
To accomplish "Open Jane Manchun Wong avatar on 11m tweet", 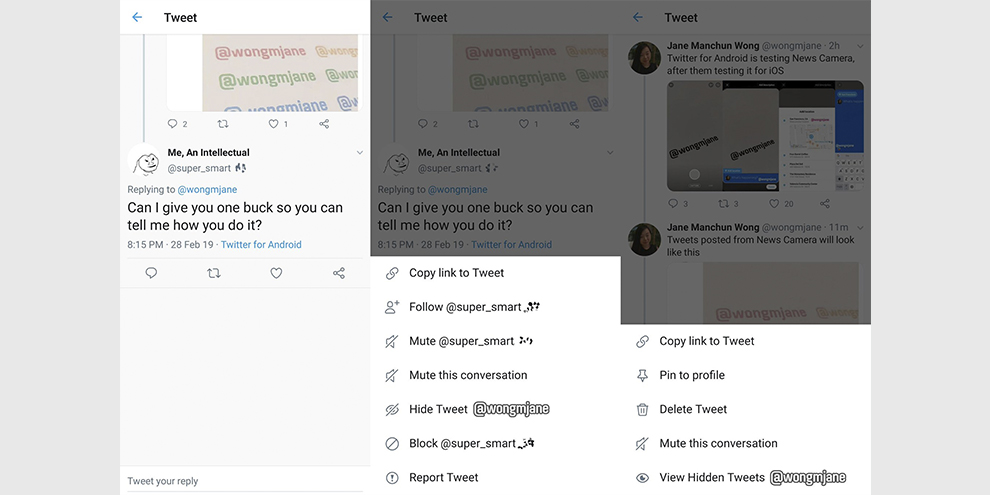I will click(645, 239).
